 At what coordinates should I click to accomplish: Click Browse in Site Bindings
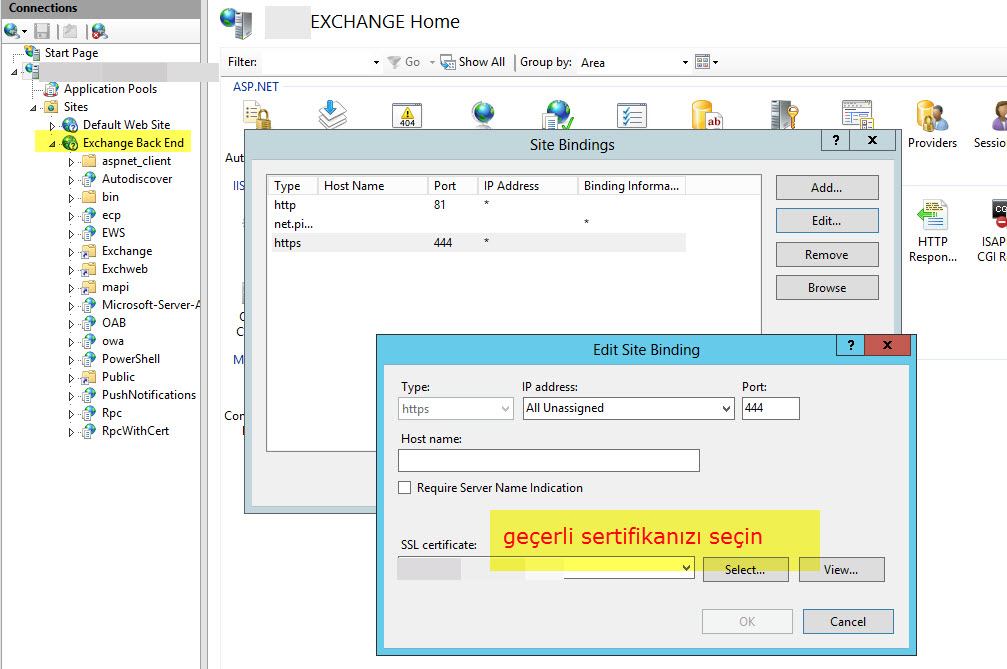tap(827, 288)
